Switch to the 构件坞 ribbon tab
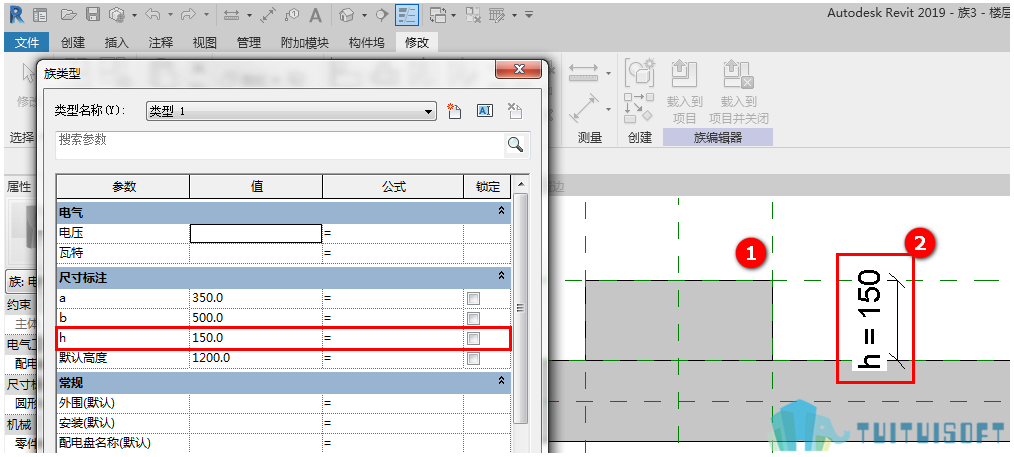 coord(367,43)
